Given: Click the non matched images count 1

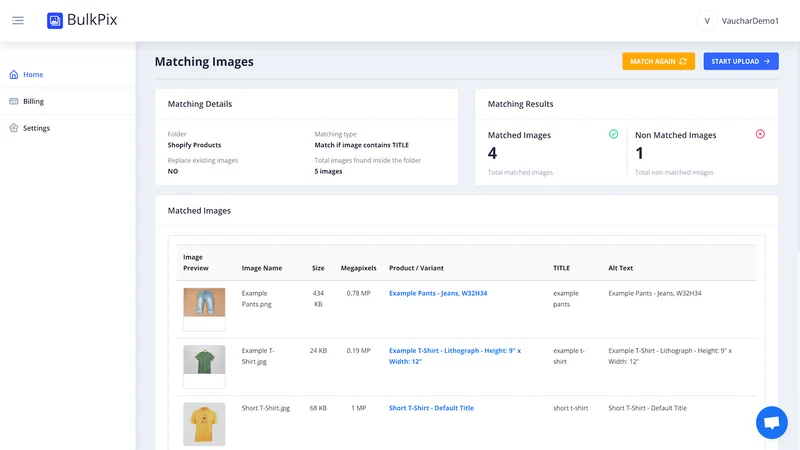Looking at the screenshot, I should 639,153.
